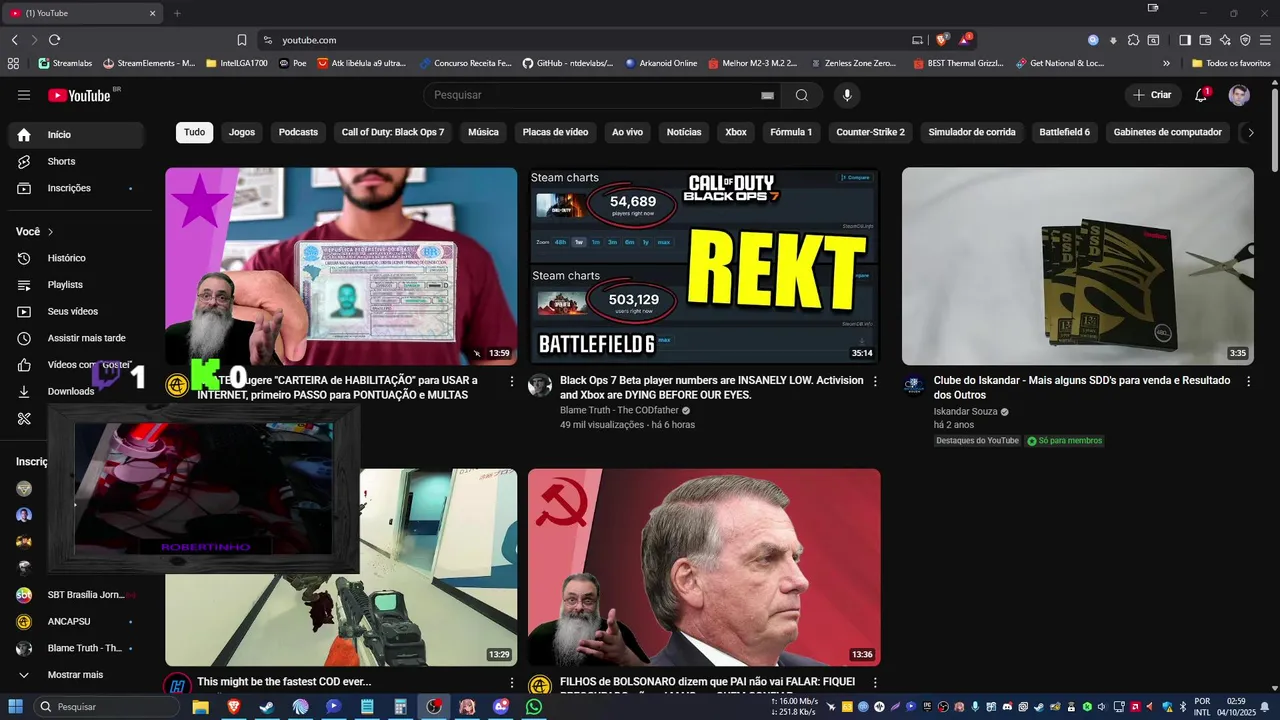1280x720 pixels.
Task: Start voice search with the microphone icon
Action: click(x=847, y=95)
